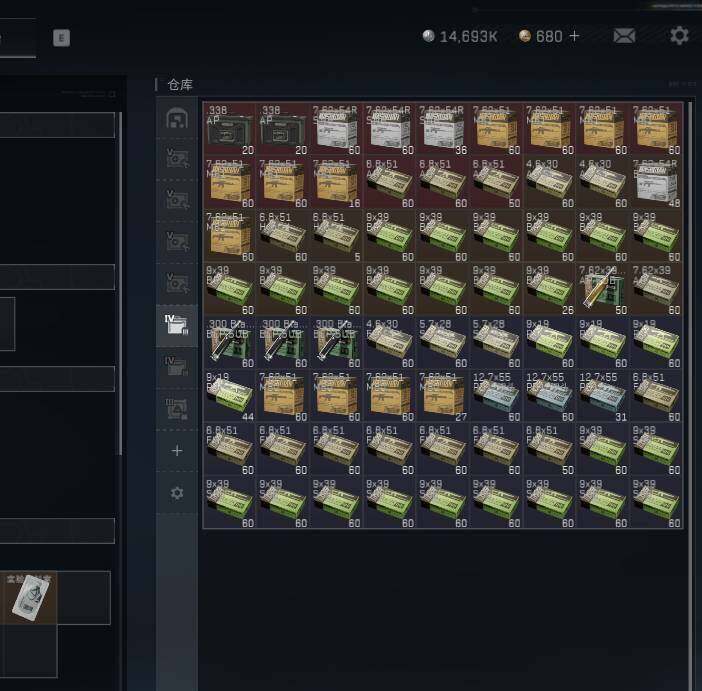Click the gold coin balance 680
This screenshot has height=691, width=702.
point(540,36)
